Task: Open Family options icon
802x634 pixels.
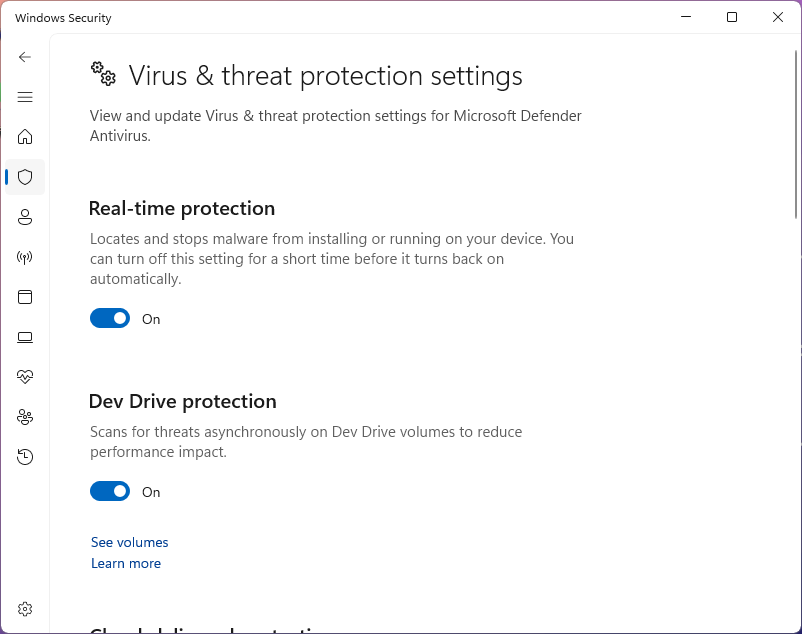Action: [25, 417]
